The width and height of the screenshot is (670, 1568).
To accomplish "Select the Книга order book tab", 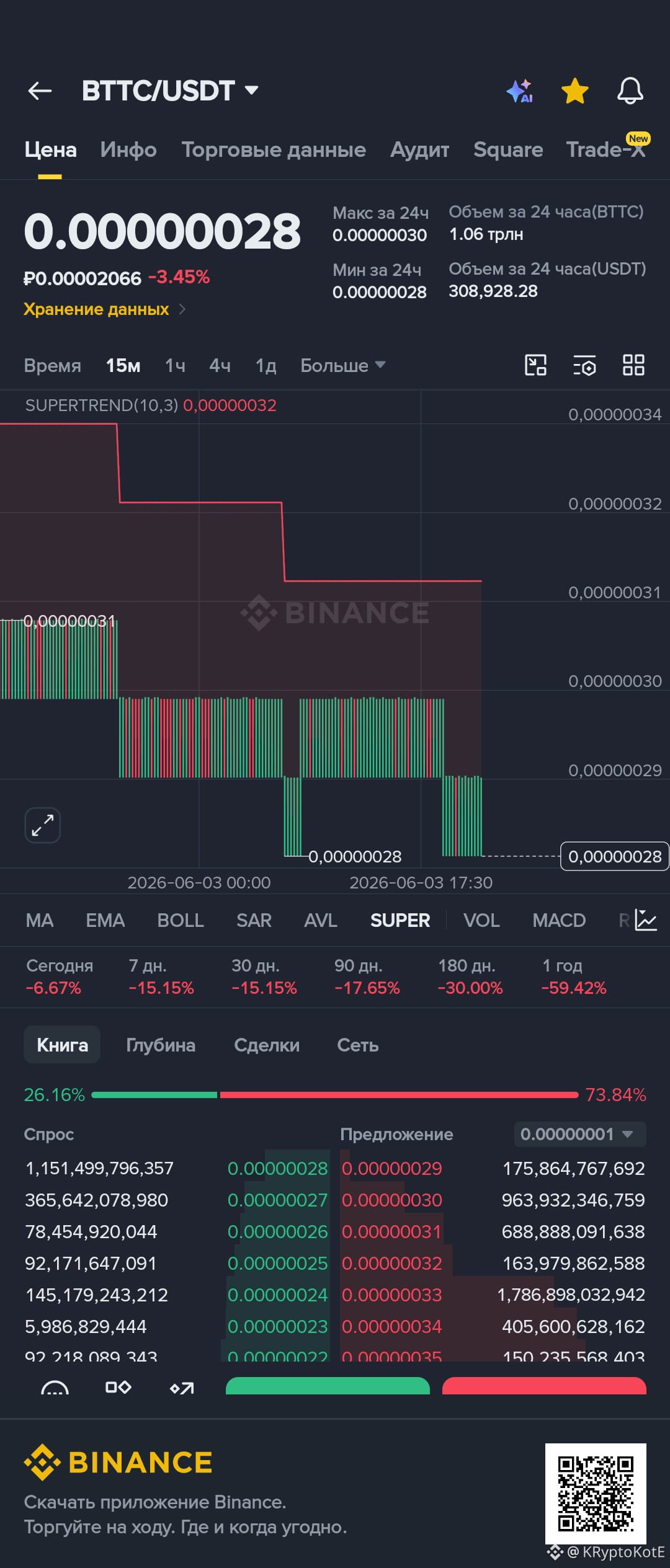I will pyautogui.click(x=62, y=1045).
